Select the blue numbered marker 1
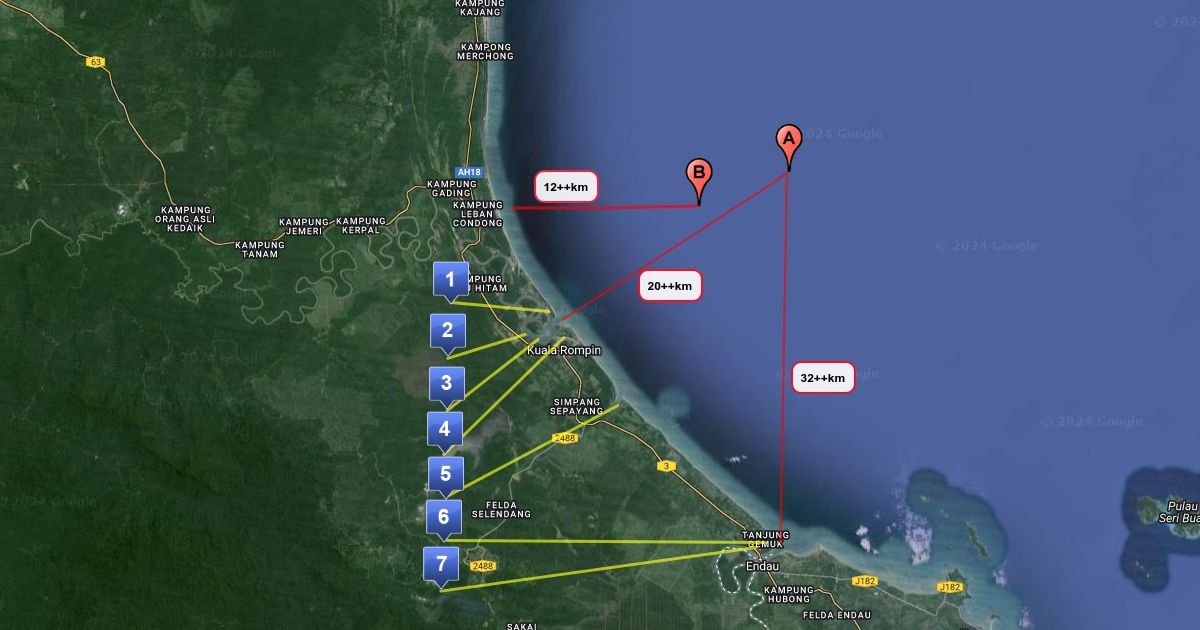The height and width of the screenshot is (630, 1200). [450, 280]
